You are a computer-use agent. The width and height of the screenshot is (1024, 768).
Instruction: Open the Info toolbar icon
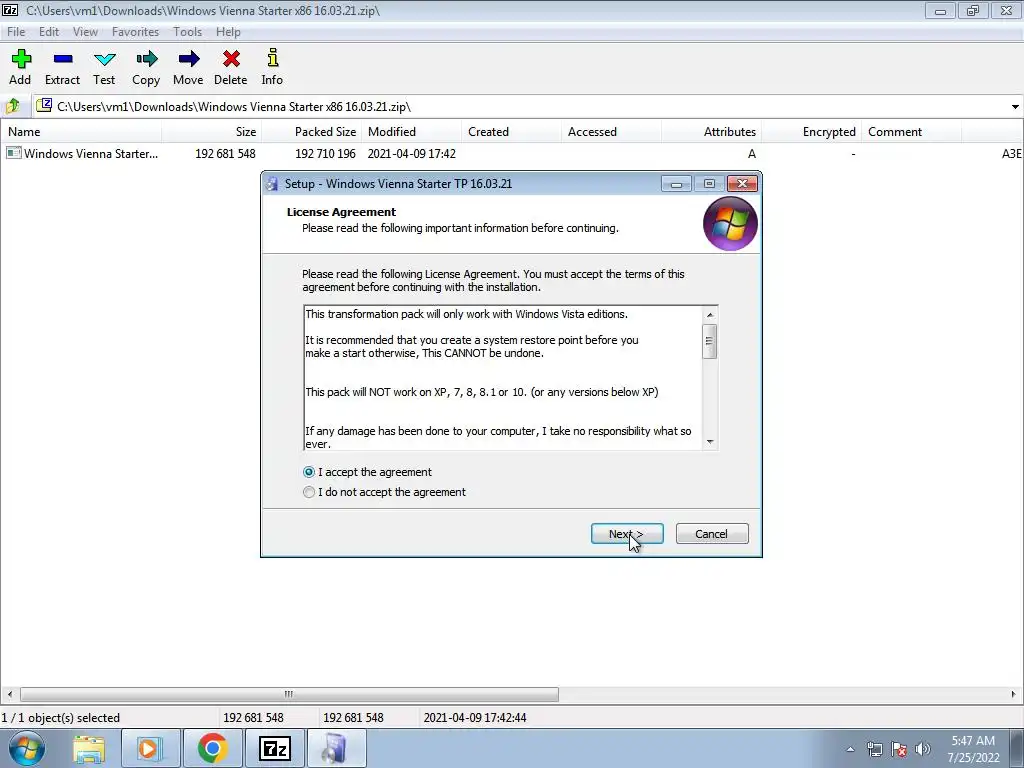click(272, 58)
